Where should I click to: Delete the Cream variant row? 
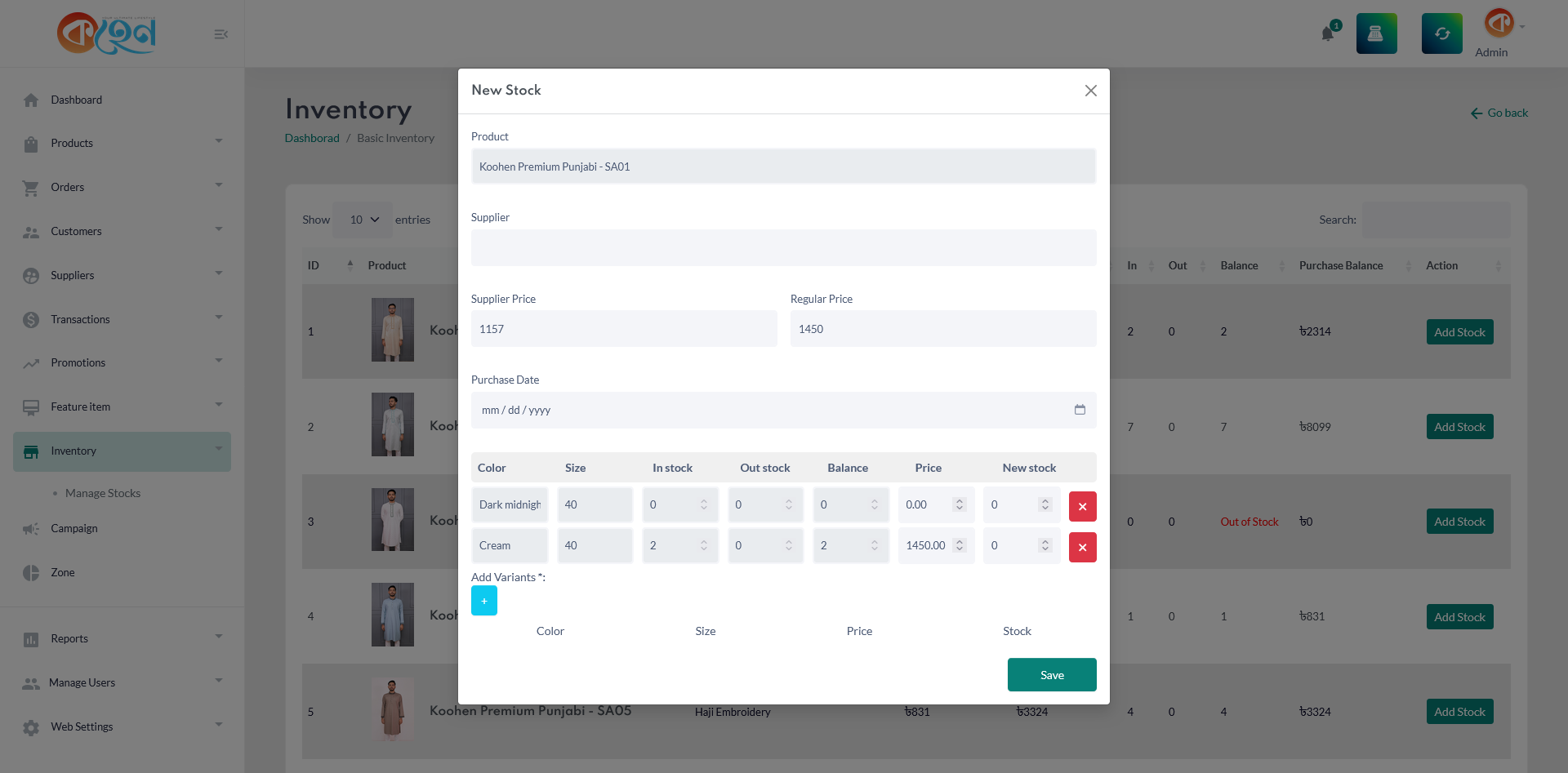click(1082, 547)
